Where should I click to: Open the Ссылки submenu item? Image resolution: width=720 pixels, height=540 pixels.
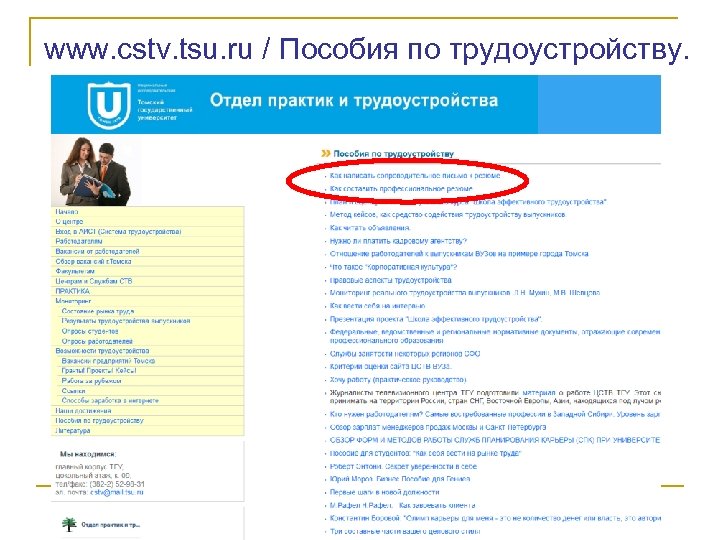pyautogui.click(x=73, y=391)
